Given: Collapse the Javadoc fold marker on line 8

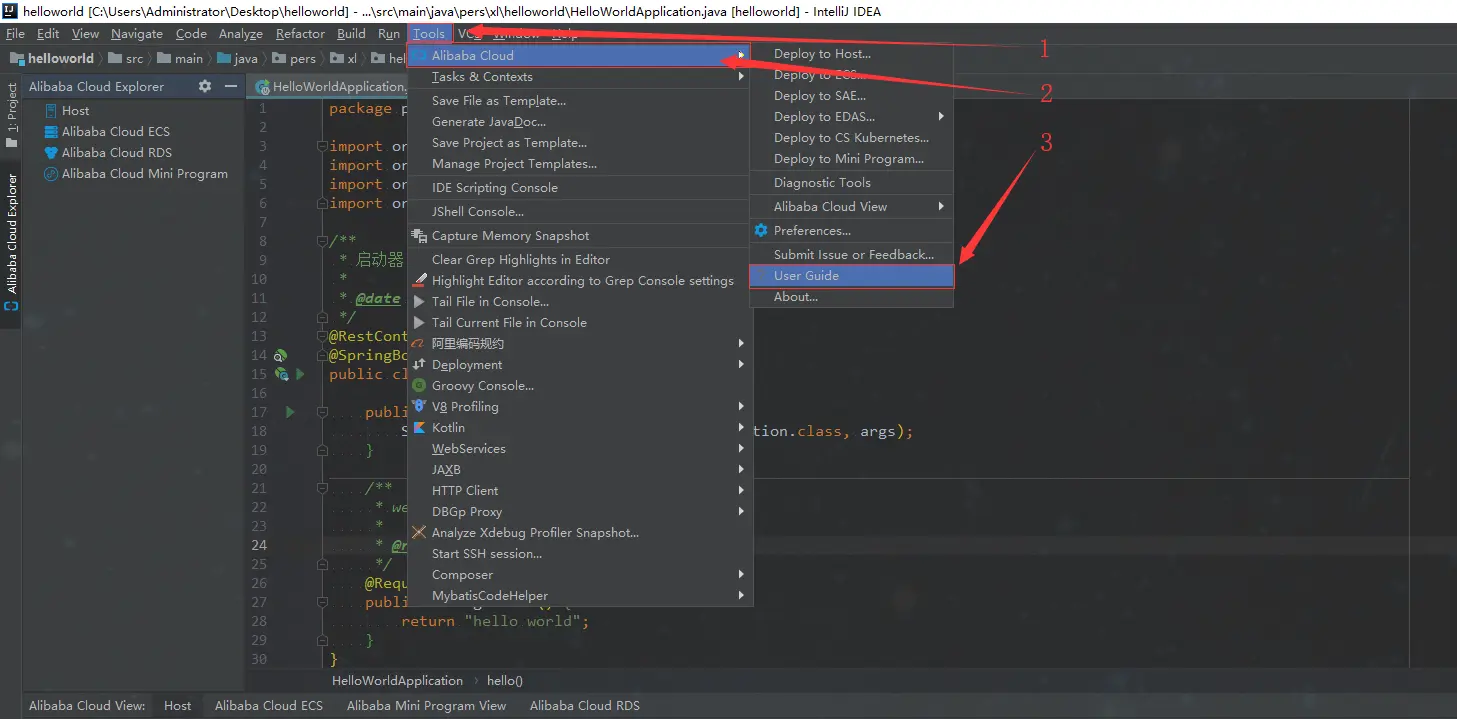Looking at the screenshot, I should click(322, 241).
